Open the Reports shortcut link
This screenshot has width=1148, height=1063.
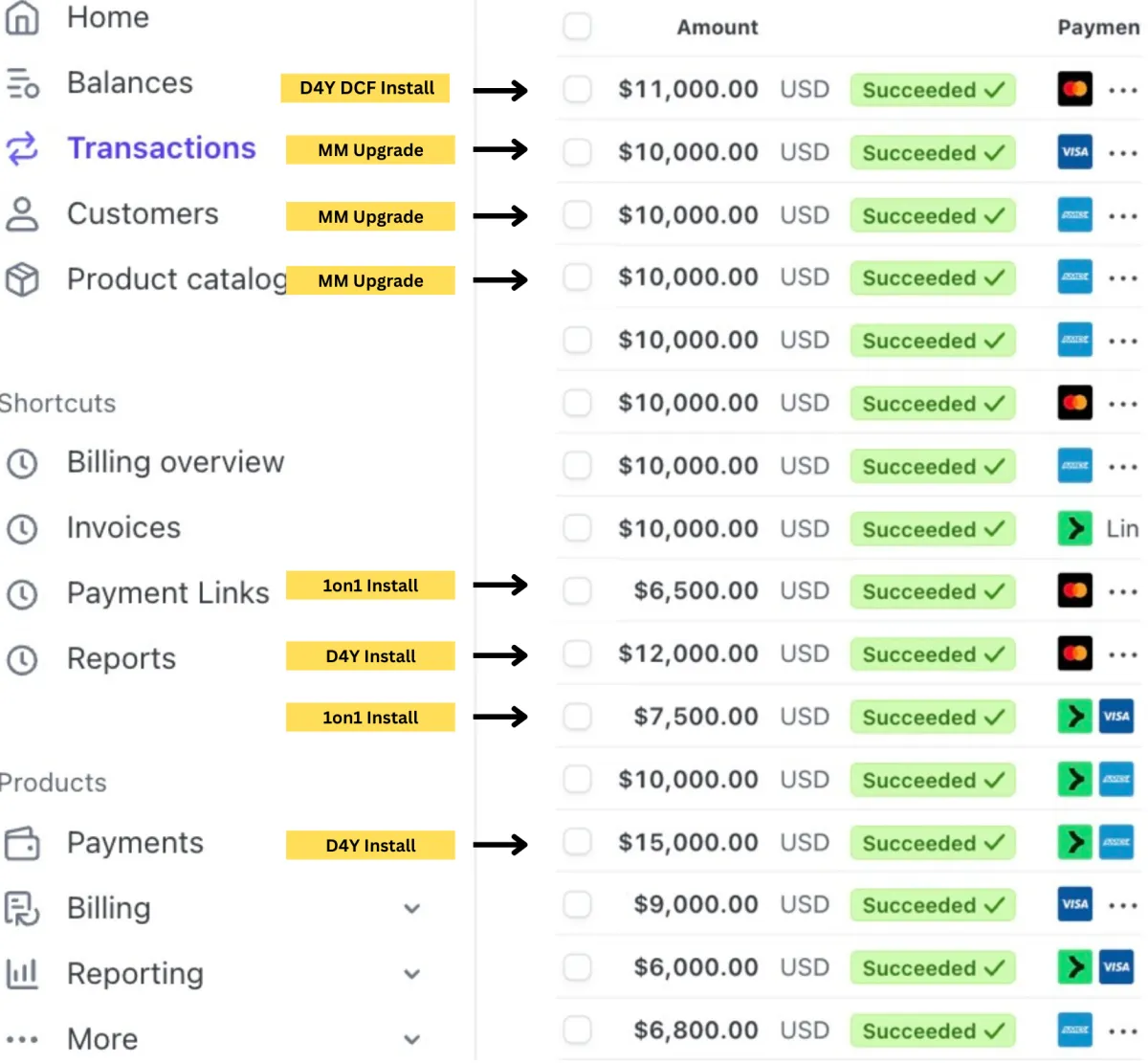click(121, 658)
